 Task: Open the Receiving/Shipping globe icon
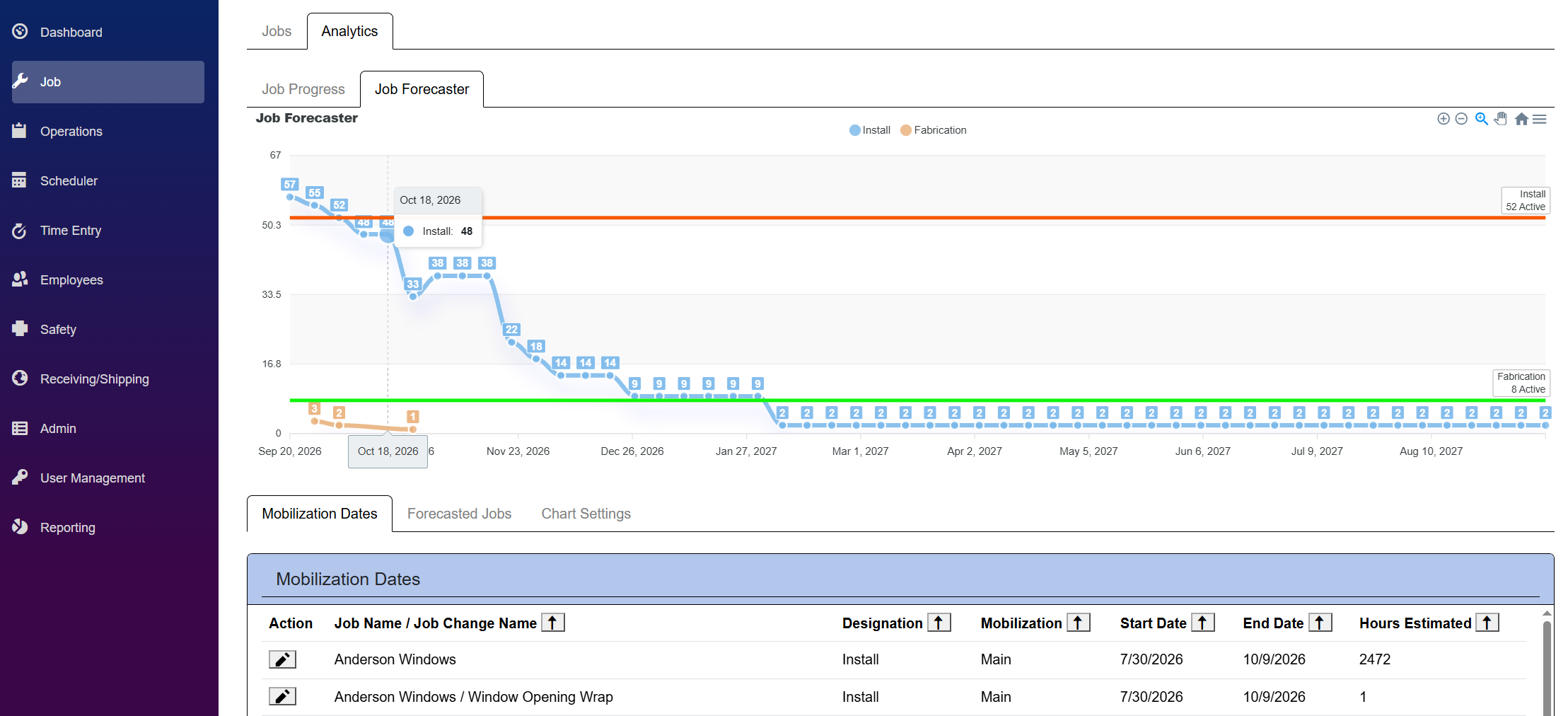click(x=20, y=379)
